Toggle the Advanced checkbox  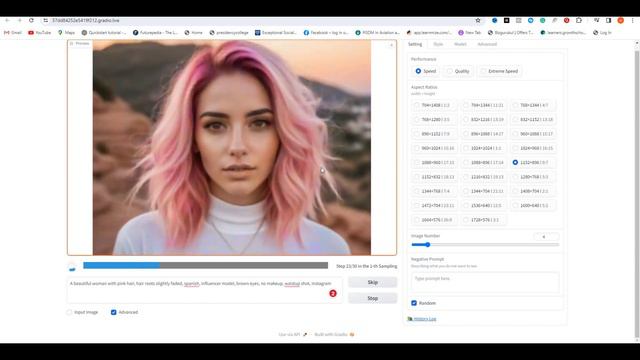113,312
